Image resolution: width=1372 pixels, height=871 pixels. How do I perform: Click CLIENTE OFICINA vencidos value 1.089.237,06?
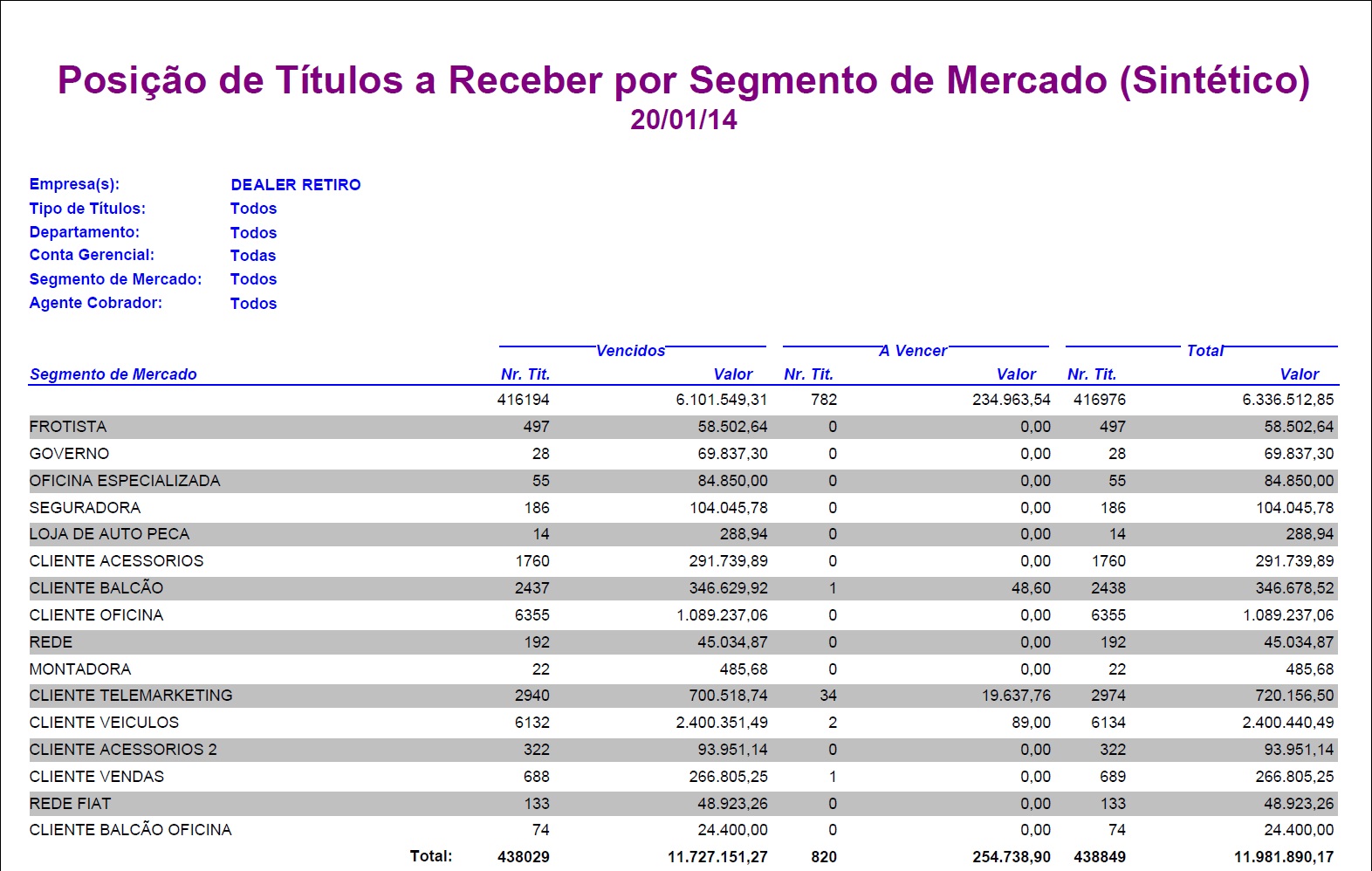(x=722, y=615)
